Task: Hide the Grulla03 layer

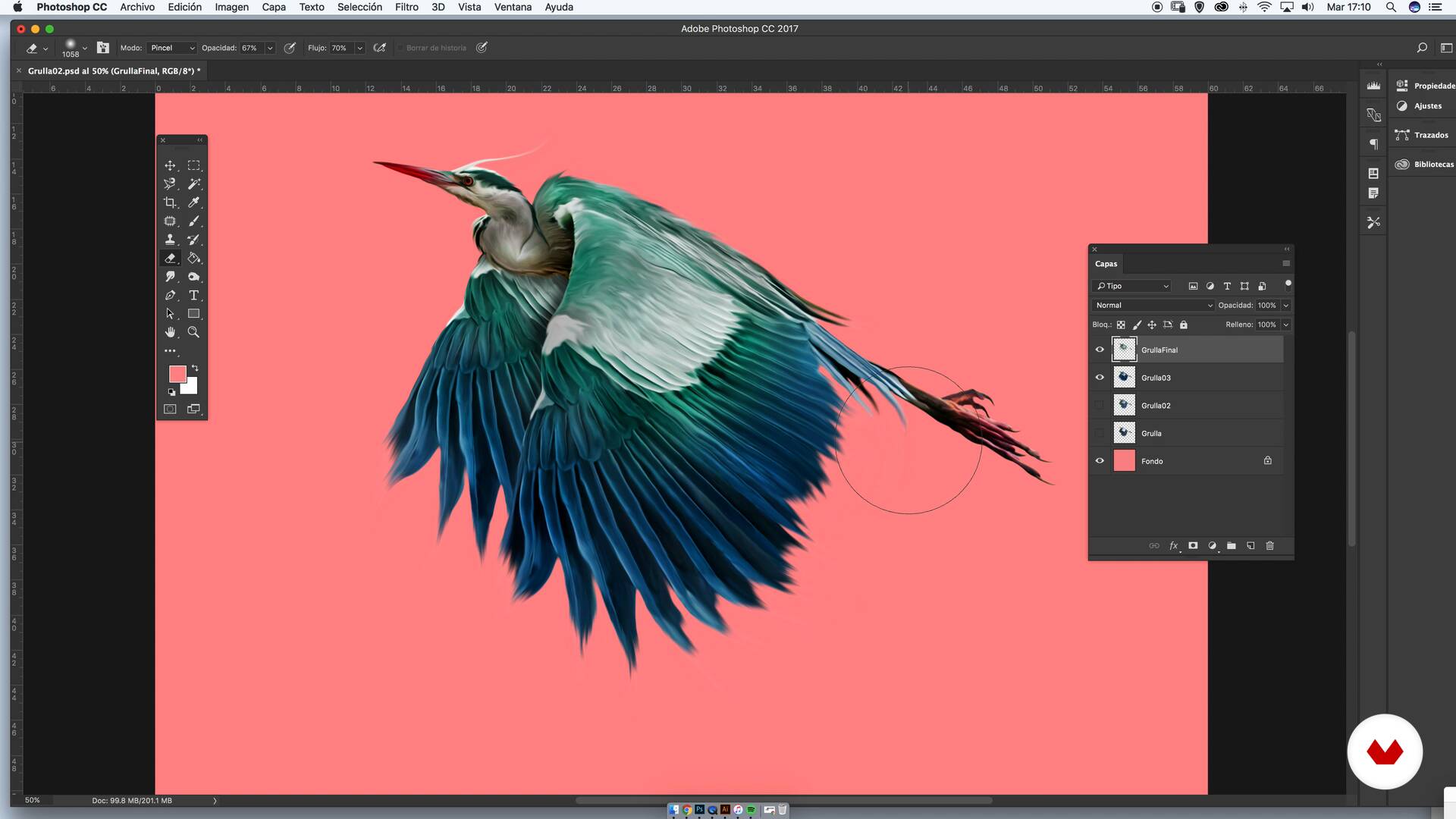Action: pos(1100,377)
